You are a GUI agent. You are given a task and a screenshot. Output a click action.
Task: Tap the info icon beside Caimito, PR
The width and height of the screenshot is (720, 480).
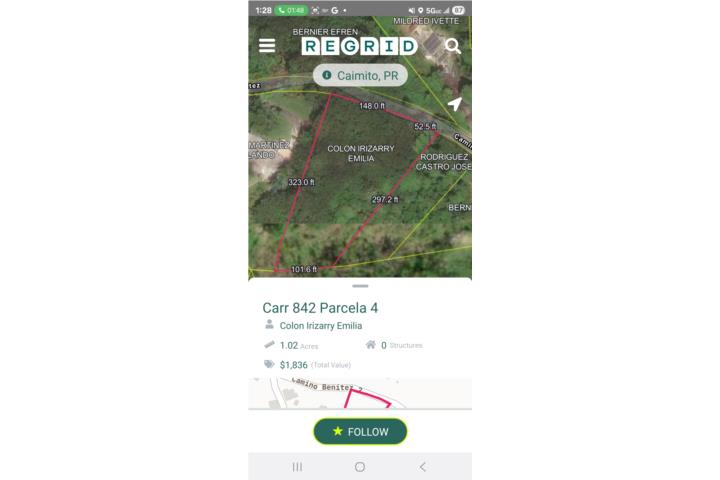pos(326,75)
